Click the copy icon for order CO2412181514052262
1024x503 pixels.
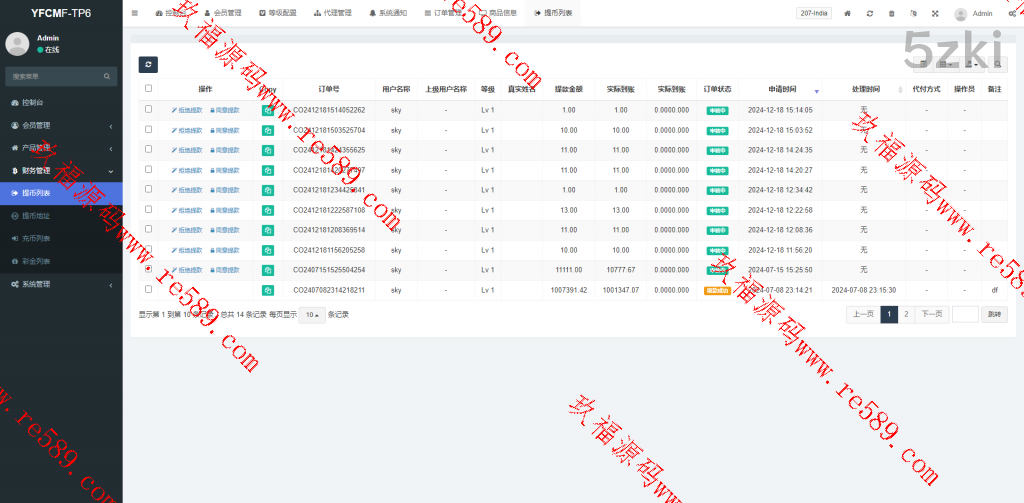pos(267,110)
